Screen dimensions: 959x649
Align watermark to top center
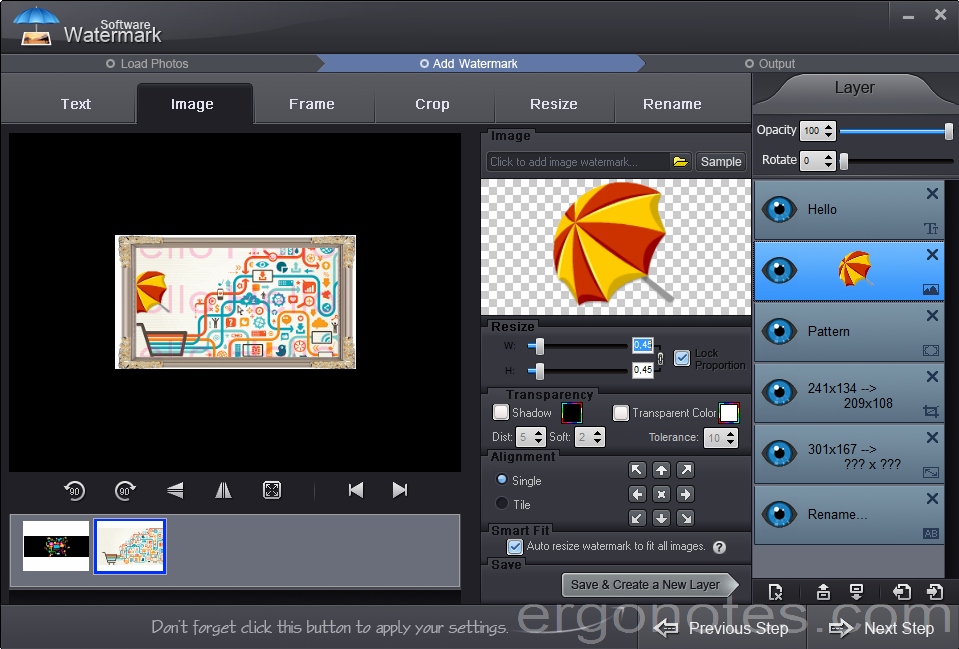tap(661, 470)
